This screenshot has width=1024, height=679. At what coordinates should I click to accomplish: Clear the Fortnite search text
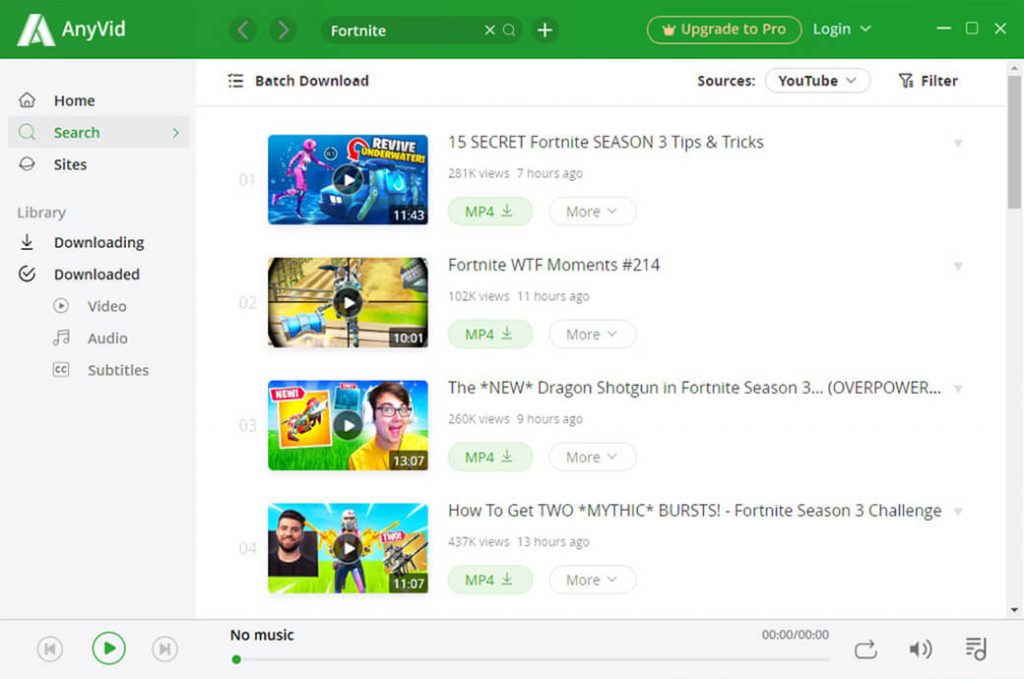click(489, 30)
